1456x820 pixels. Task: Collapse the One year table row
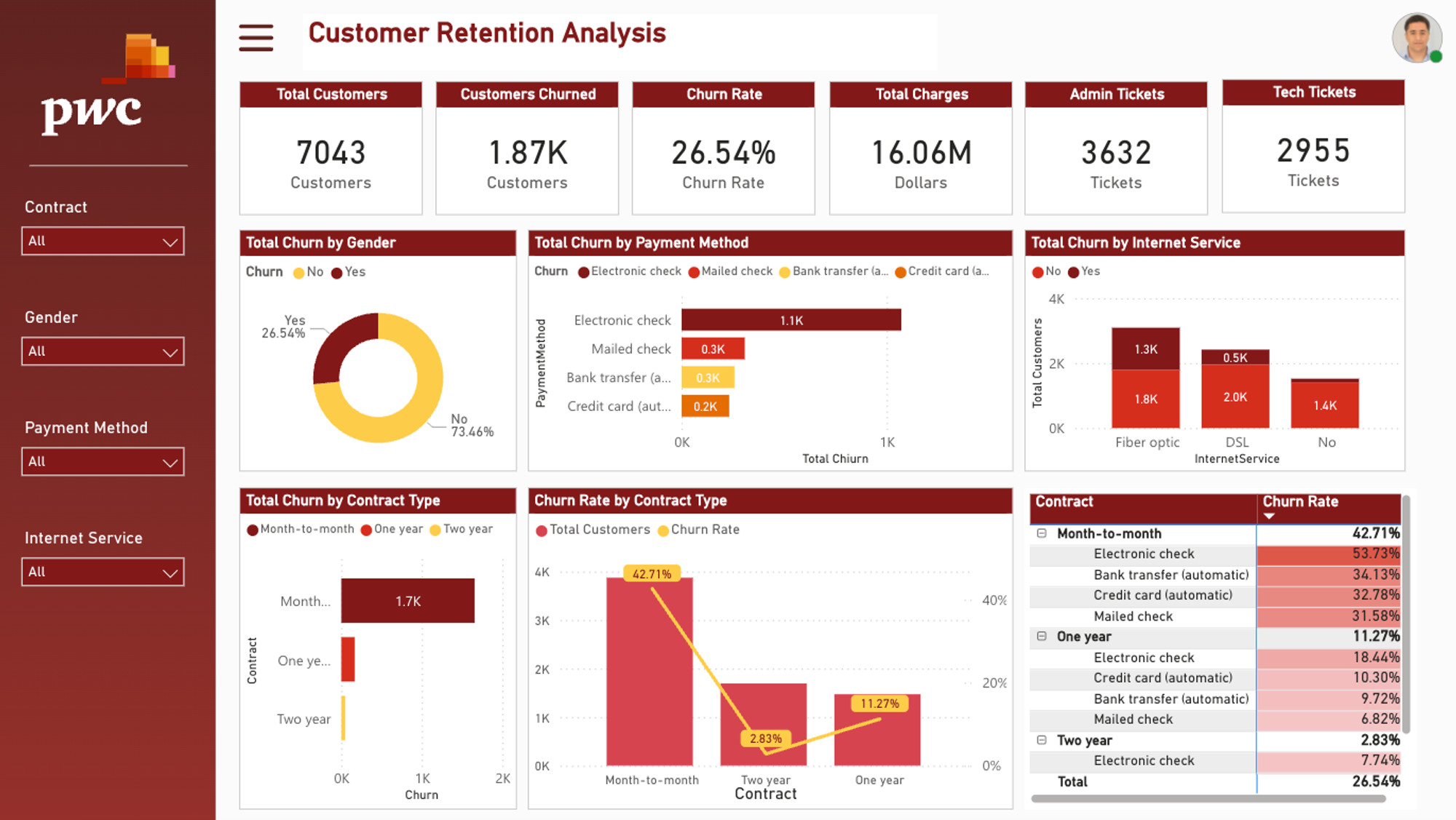coord(1042,637)
